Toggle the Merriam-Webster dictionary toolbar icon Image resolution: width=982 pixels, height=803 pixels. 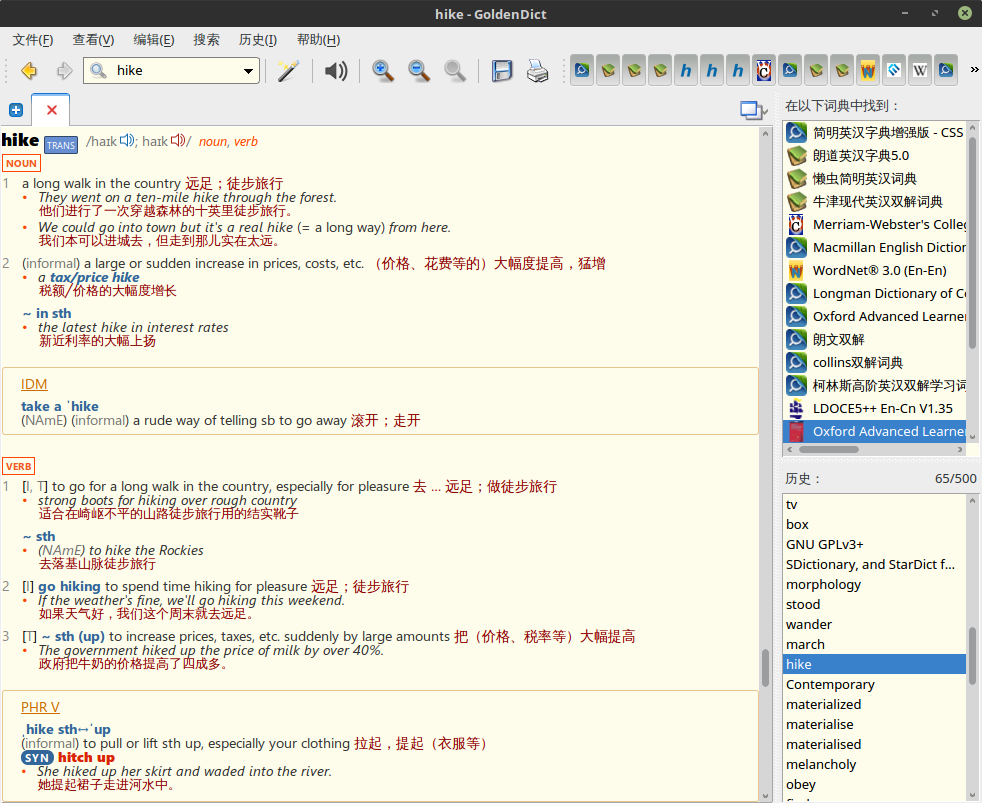[764, 71]
